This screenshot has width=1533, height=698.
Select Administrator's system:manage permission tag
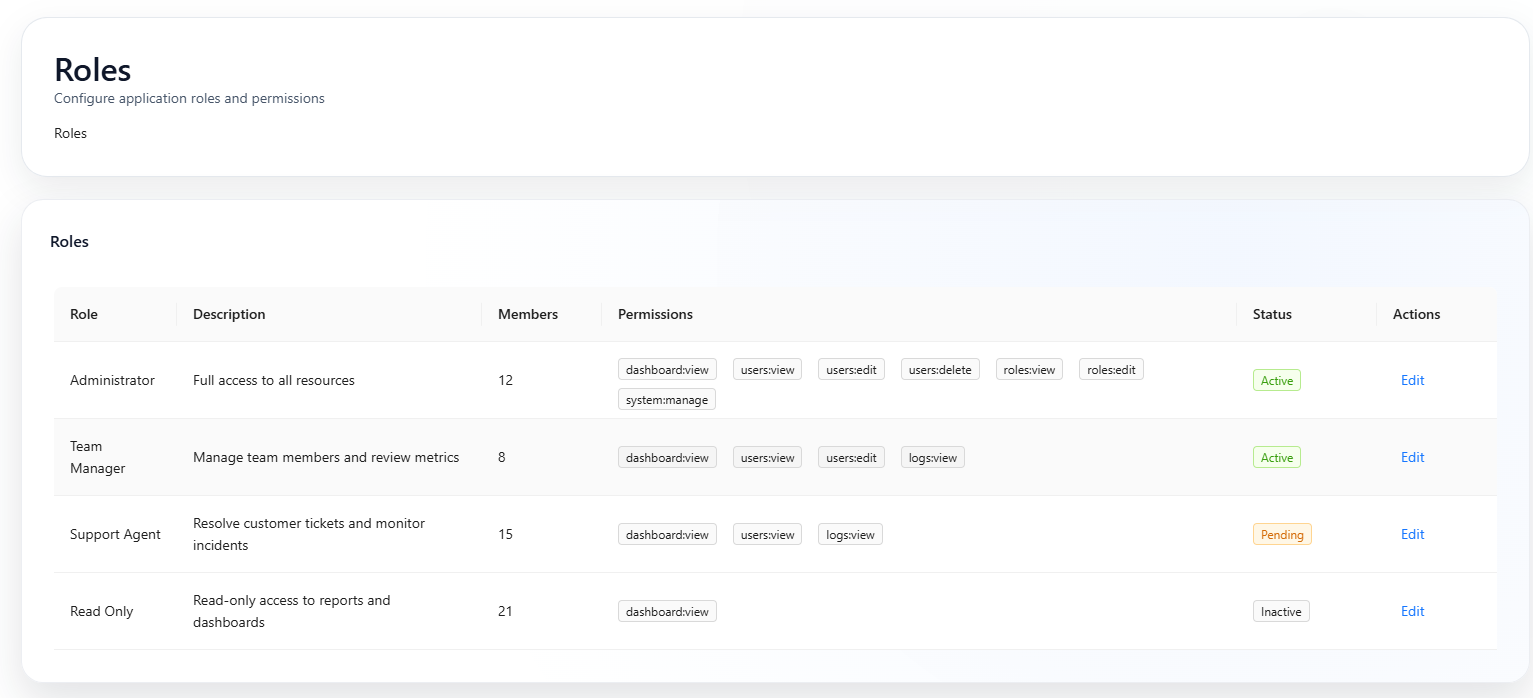(x=667, y=399)
